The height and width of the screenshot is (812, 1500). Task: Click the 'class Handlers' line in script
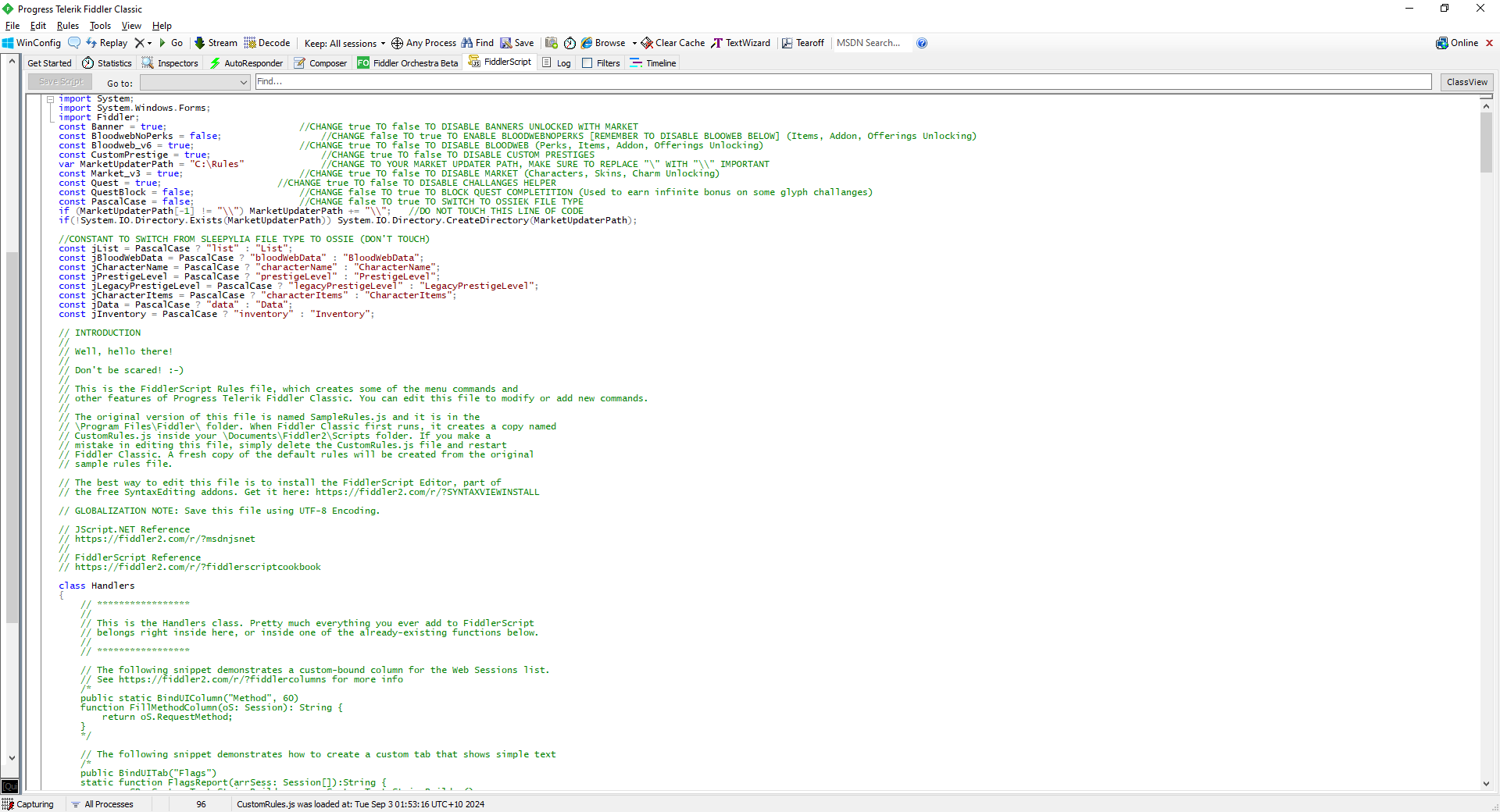click(97, 586)
